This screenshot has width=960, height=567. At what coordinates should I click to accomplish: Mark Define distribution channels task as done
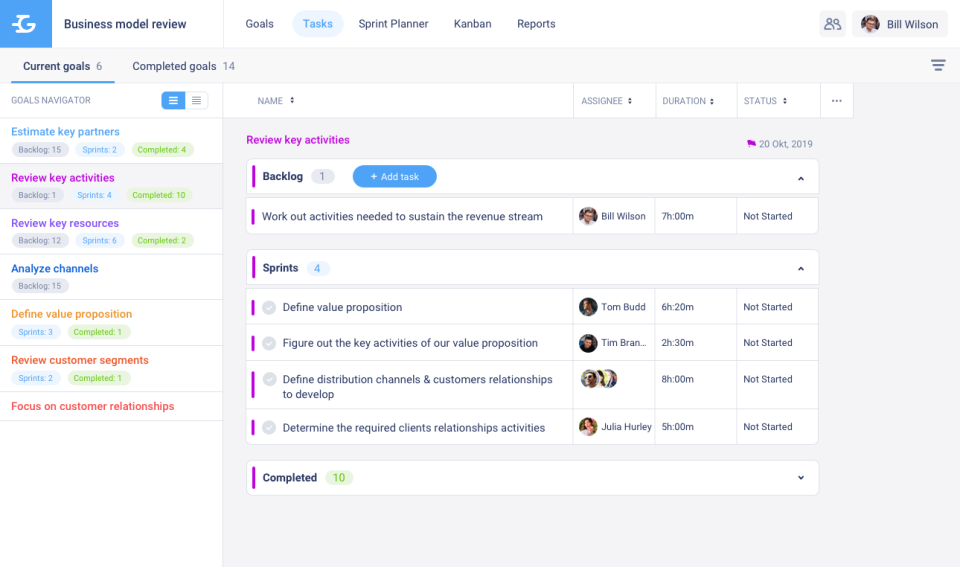pyautogui.click(x=269, y=380)
